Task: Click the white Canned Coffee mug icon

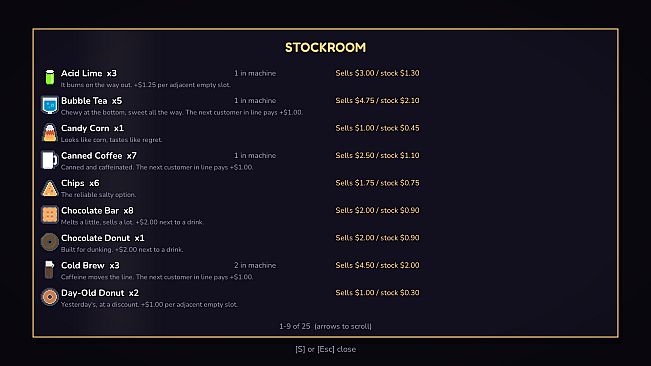Action: (49, 160)
